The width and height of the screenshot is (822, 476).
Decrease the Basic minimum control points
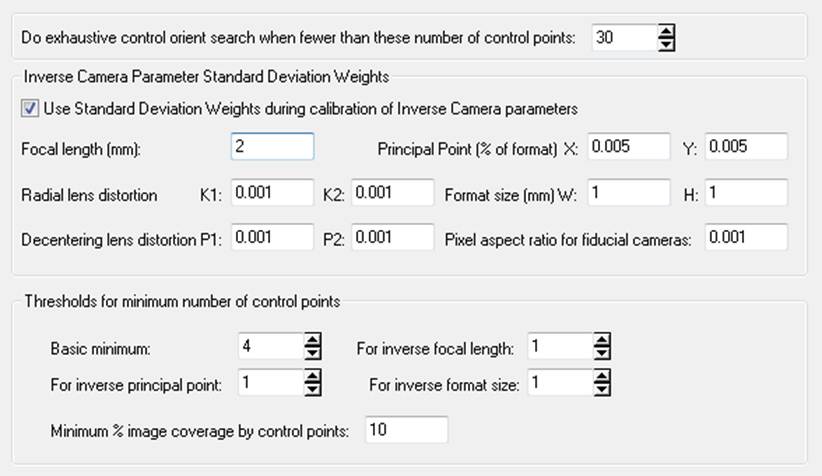[313, 354]
